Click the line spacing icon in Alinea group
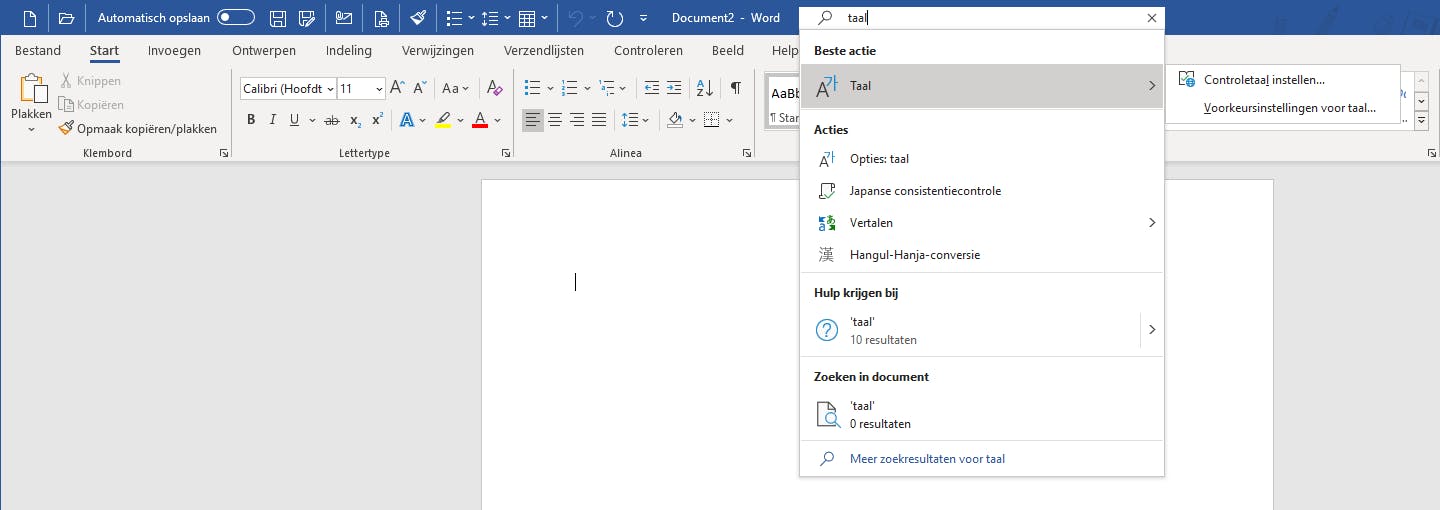This screenshot has height=510, width=1440. [630, 120]
